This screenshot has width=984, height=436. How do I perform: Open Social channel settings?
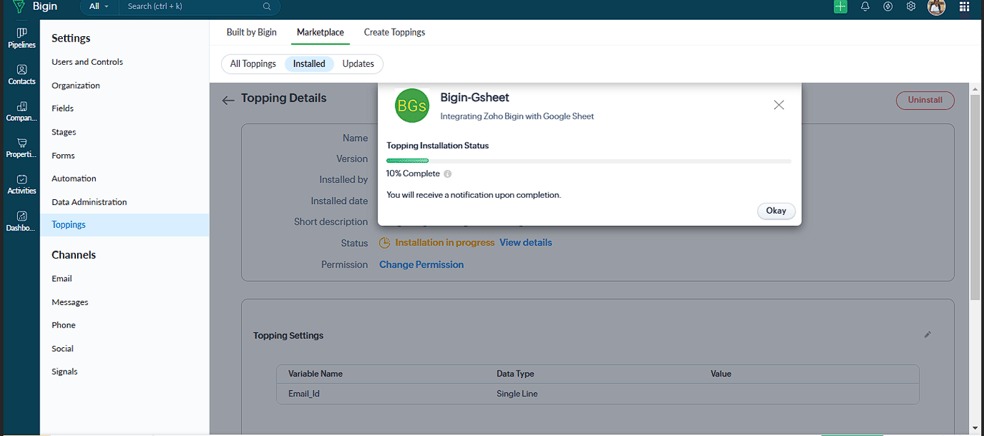tap(63, 349)
